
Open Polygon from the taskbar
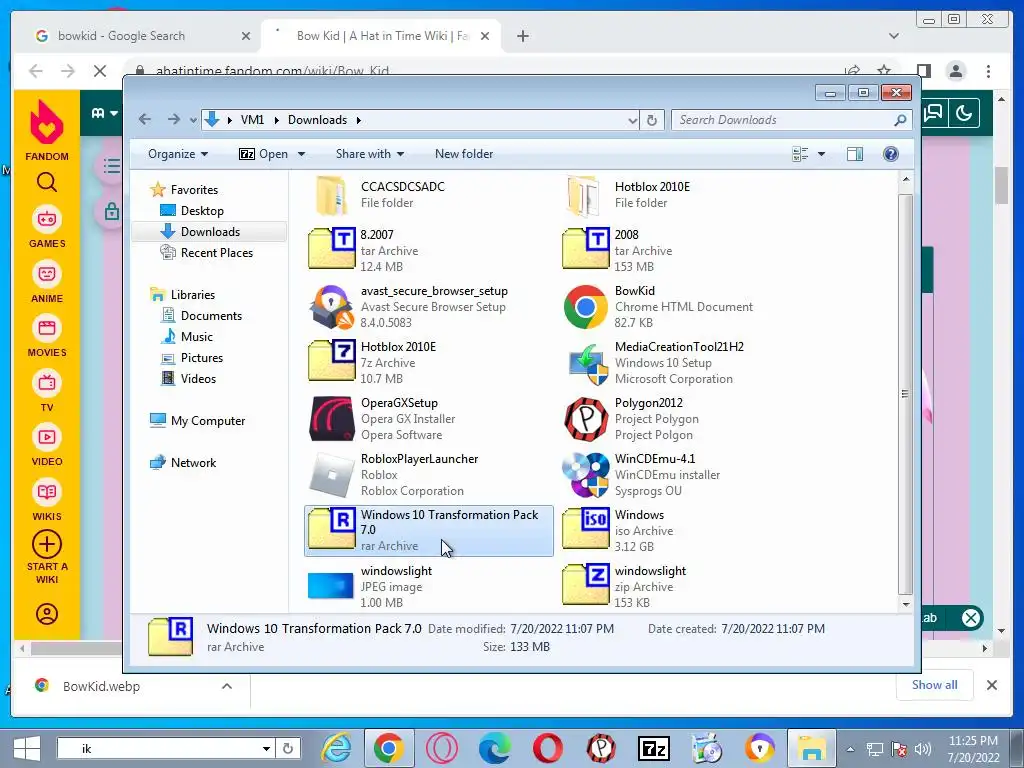[601, 748]
